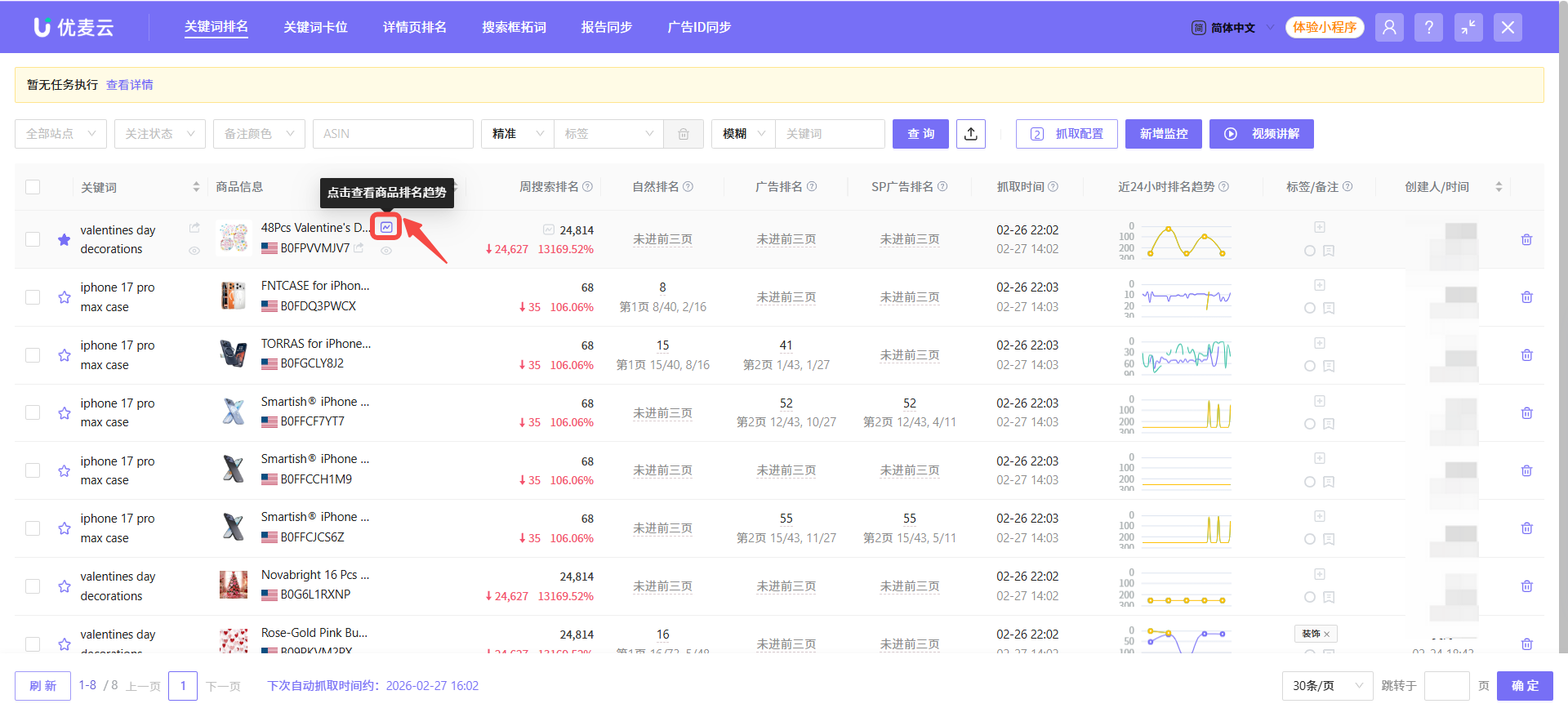This screenshot has height=717, width=1568.
Task: Expand 关注状态 dropdown
Action: click(159, 134)
